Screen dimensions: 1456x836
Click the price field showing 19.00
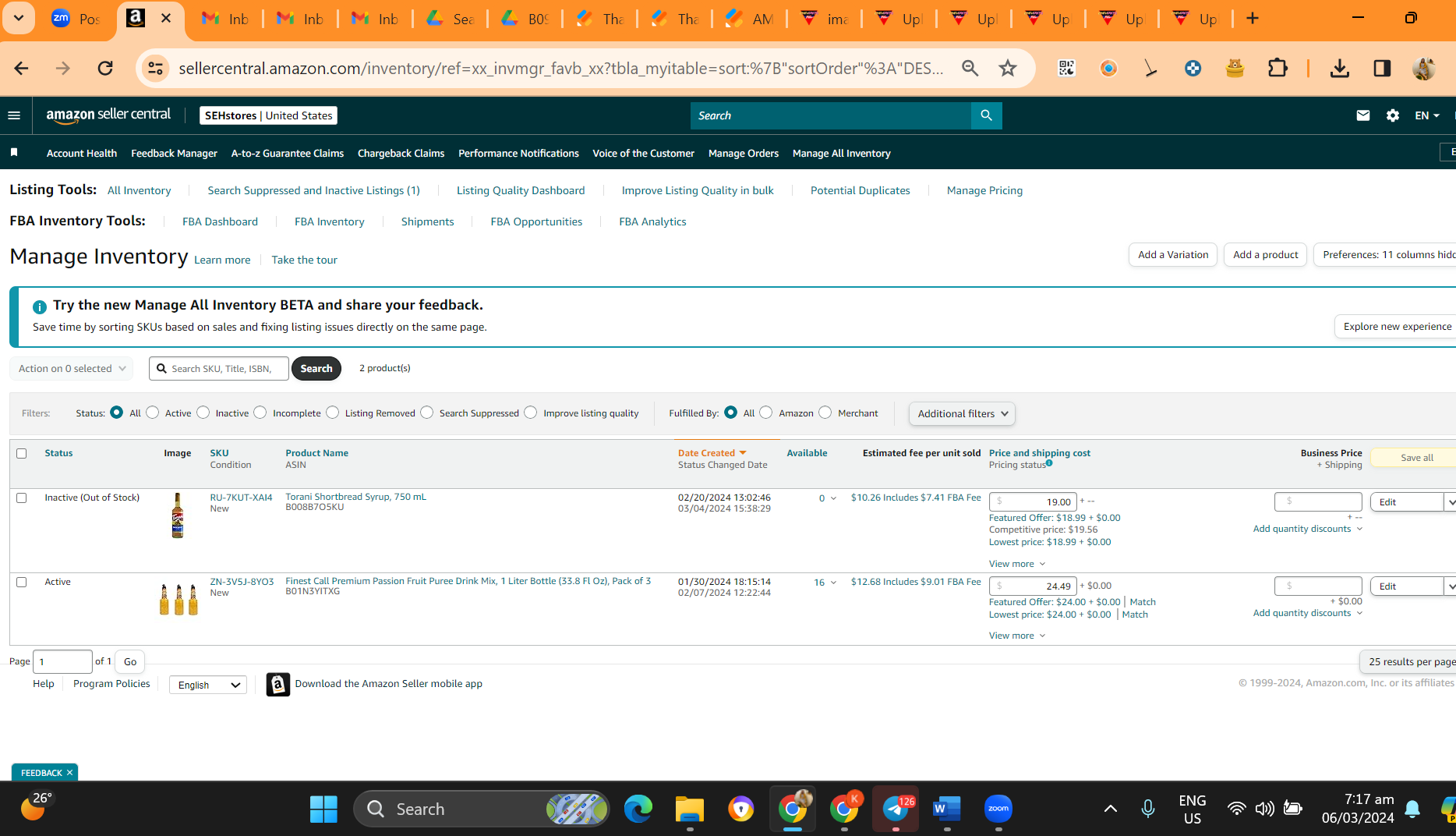(1033, 501)
